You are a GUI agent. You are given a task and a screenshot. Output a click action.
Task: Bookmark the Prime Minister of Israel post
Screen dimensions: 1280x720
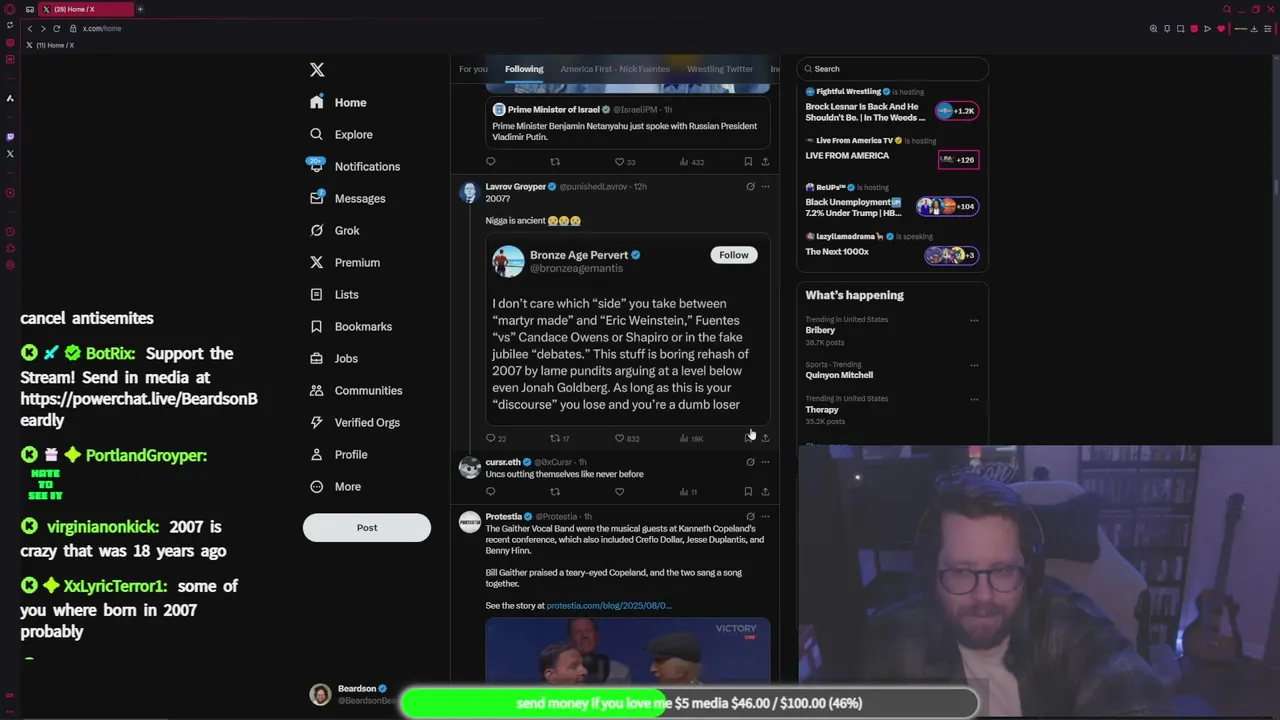coord(748,161)
